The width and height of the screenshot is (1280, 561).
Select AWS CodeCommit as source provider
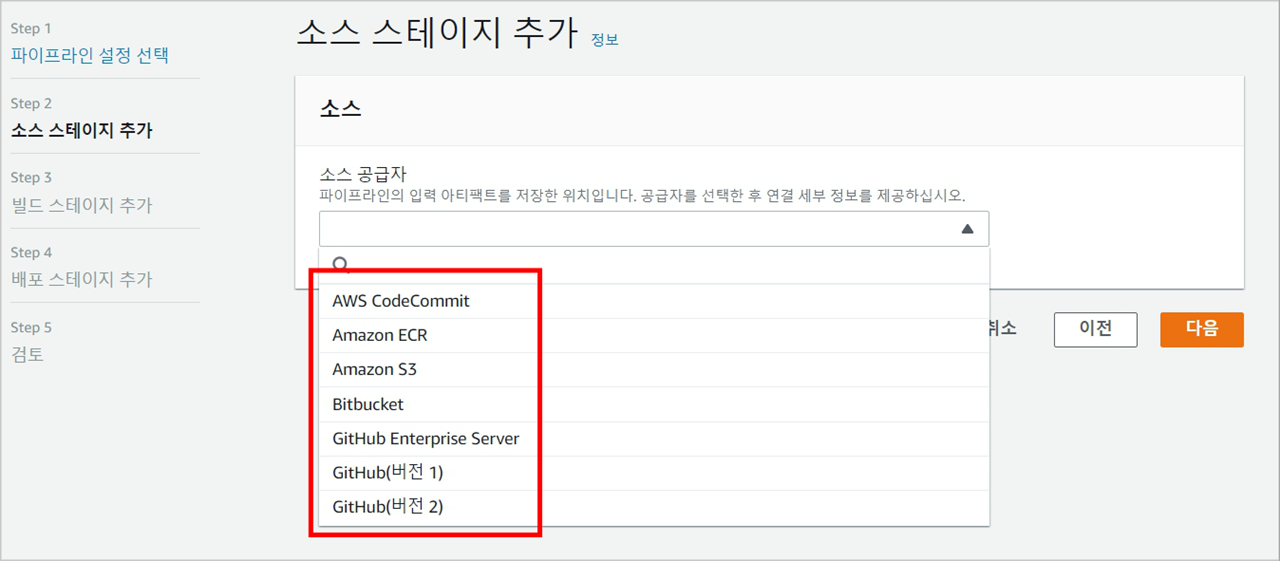pyautogui.click(x=654, y=301)
